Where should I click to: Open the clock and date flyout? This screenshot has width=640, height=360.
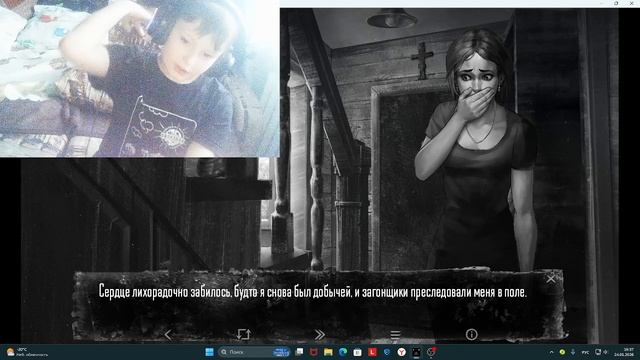pyautogui.click(x=623, y=352)
